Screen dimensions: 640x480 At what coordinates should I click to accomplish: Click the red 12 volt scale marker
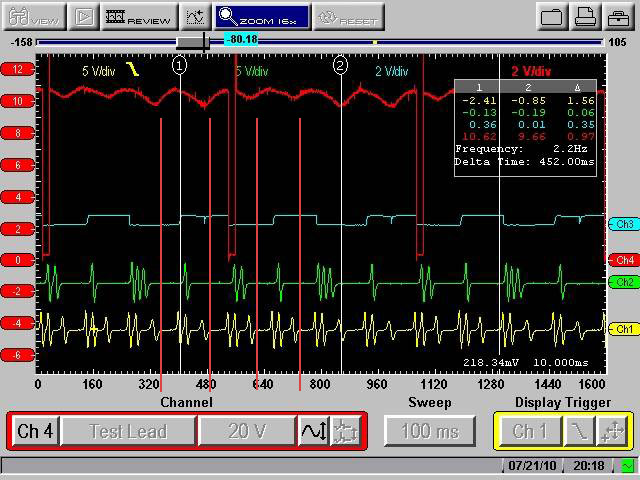coord(17,69)
